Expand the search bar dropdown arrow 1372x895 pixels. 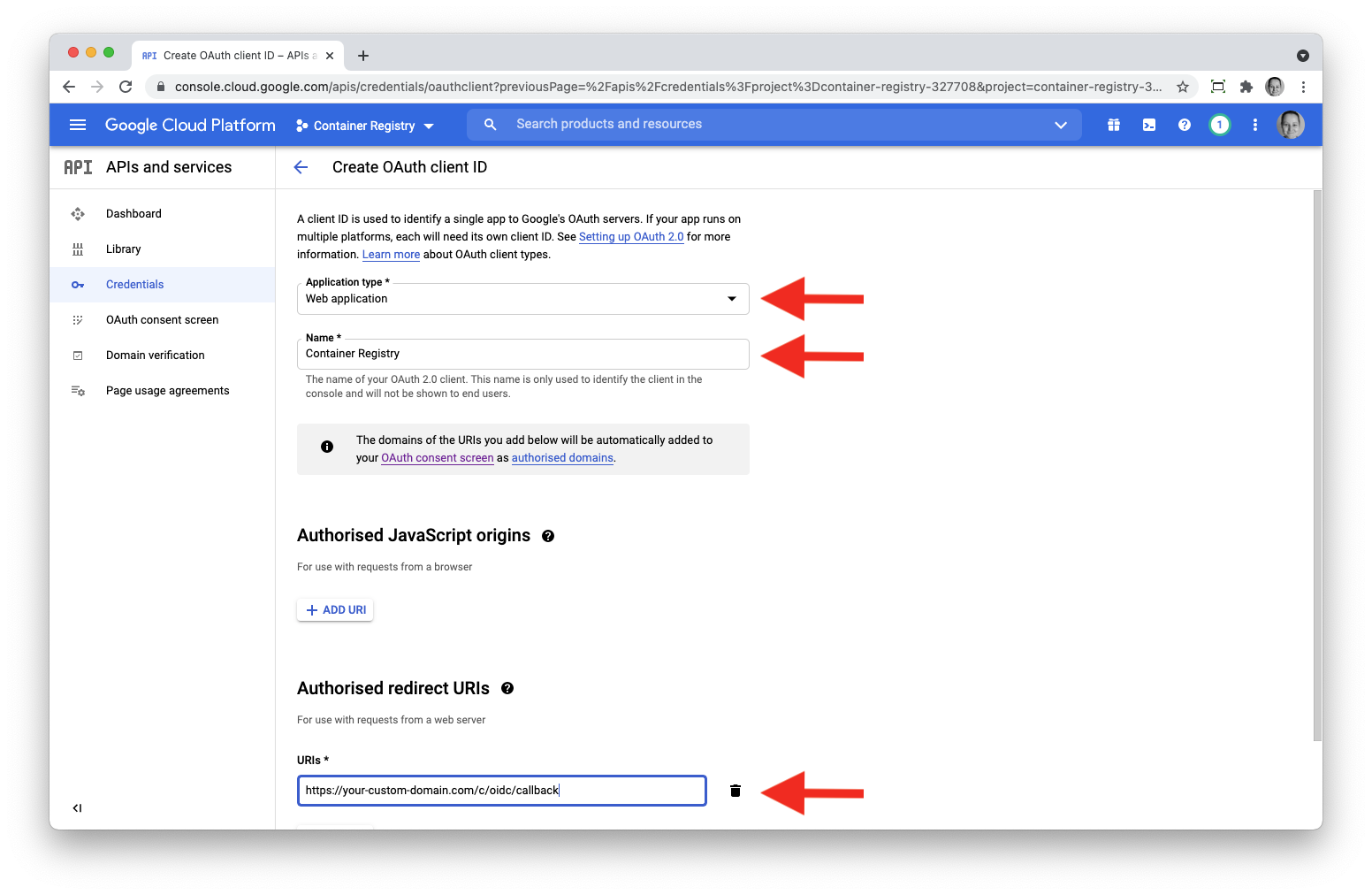click(1061, 125)
